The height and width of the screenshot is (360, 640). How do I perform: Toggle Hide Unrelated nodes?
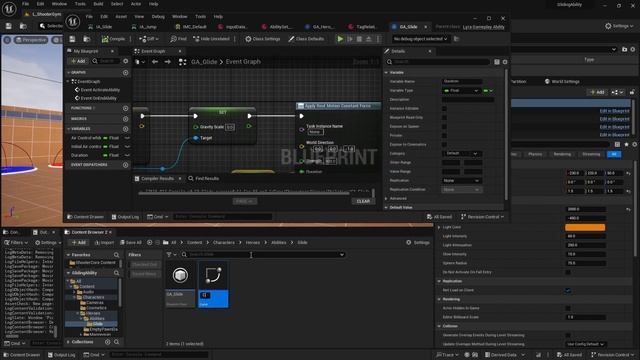tap(211, 39)
